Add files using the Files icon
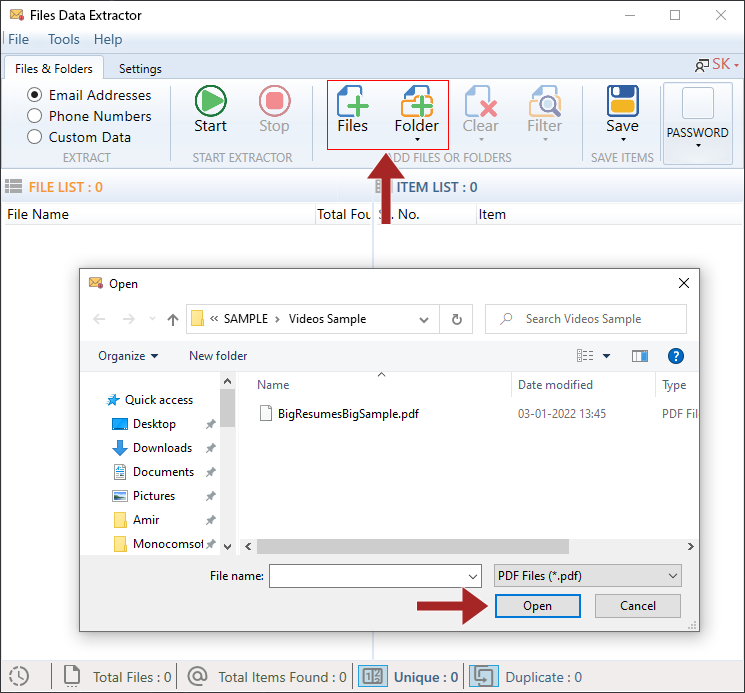The width and height of the screenshot is (745, 693). [x=353, y=101]
